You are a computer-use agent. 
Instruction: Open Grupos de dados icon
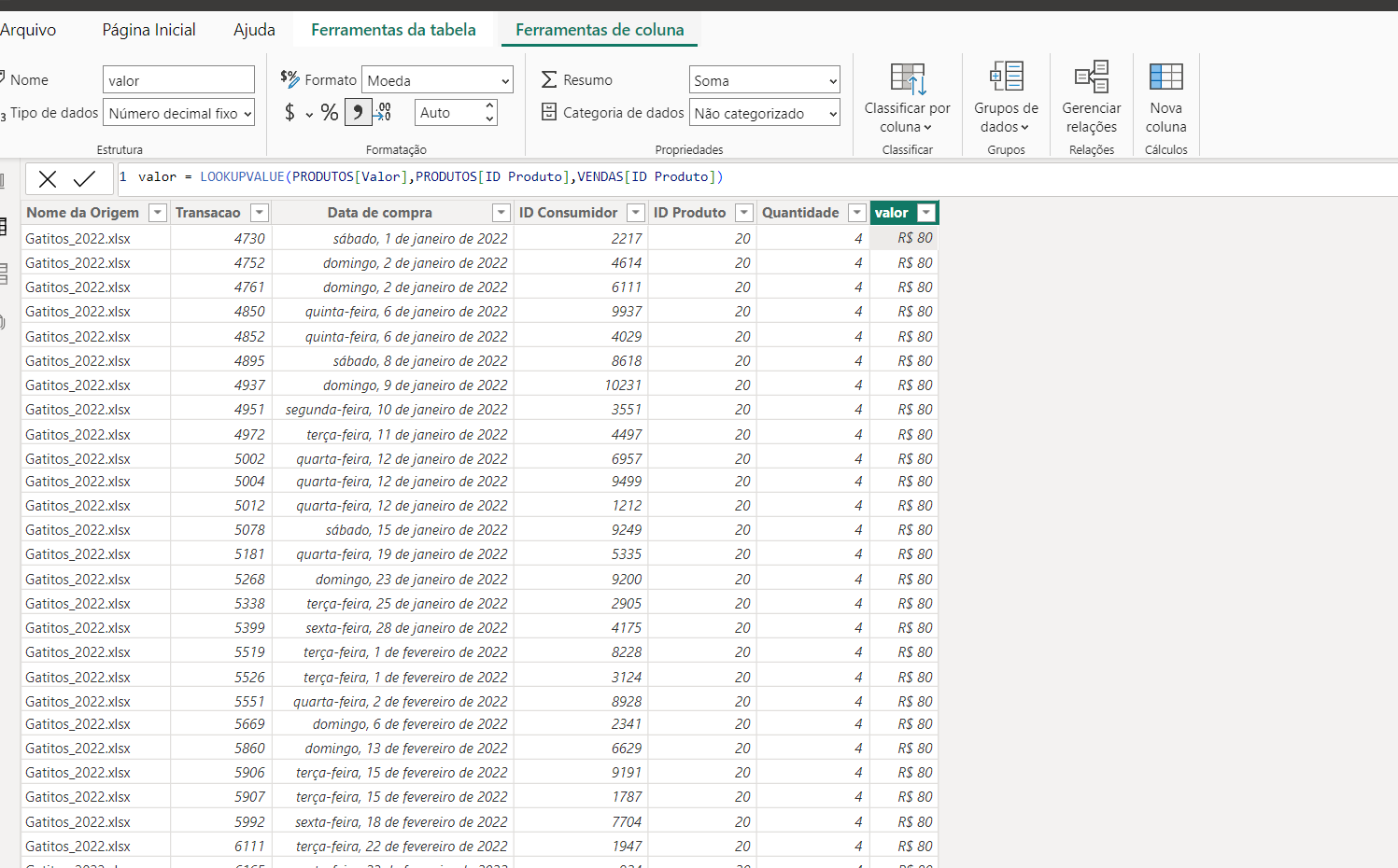pos(1007,76)
